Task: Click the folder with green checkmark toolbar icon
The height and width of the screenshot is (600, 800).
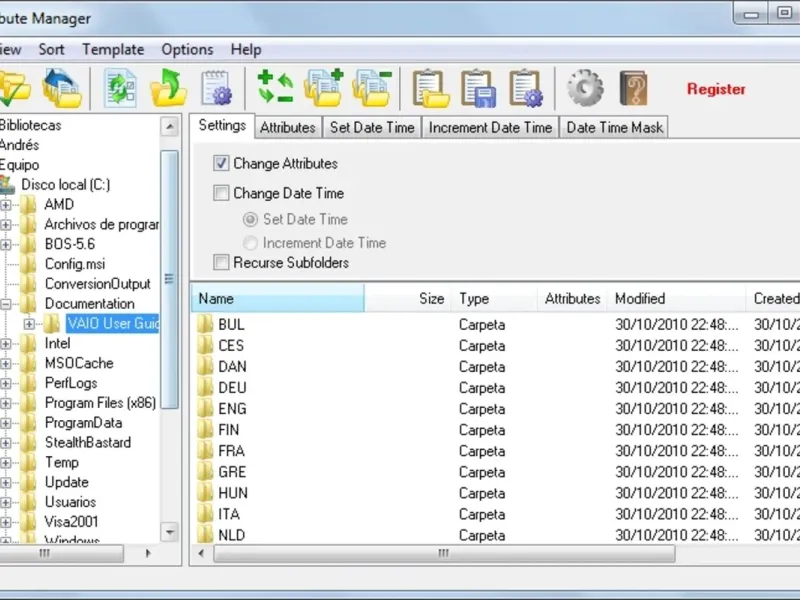Action: (14, 88)
